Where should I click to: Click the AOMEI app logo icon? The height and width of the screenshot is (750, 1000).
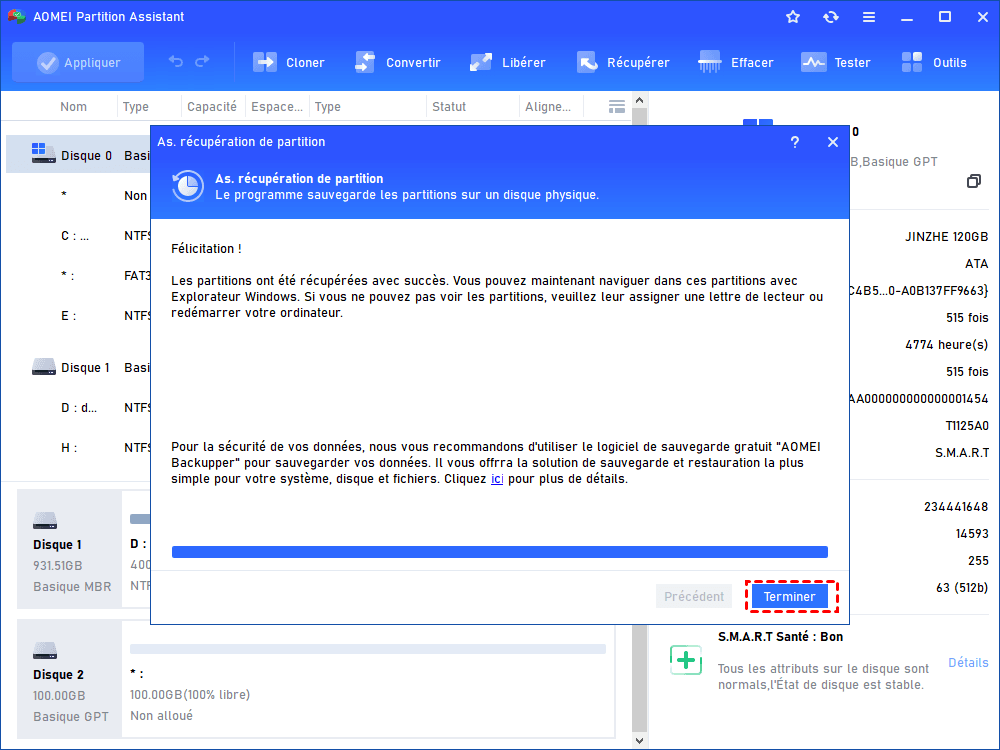click(16, 17)
